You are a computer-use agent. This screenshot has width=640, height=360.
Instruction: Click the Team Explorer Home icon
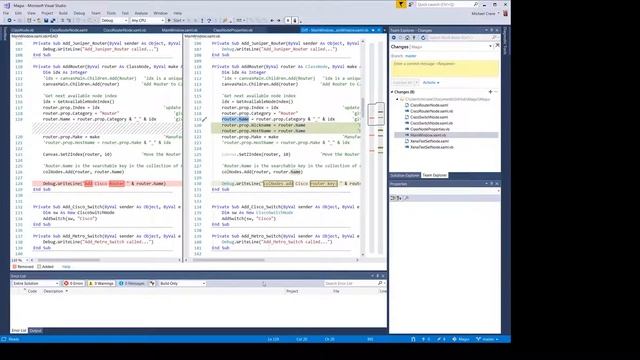click(x=407, y=38)
